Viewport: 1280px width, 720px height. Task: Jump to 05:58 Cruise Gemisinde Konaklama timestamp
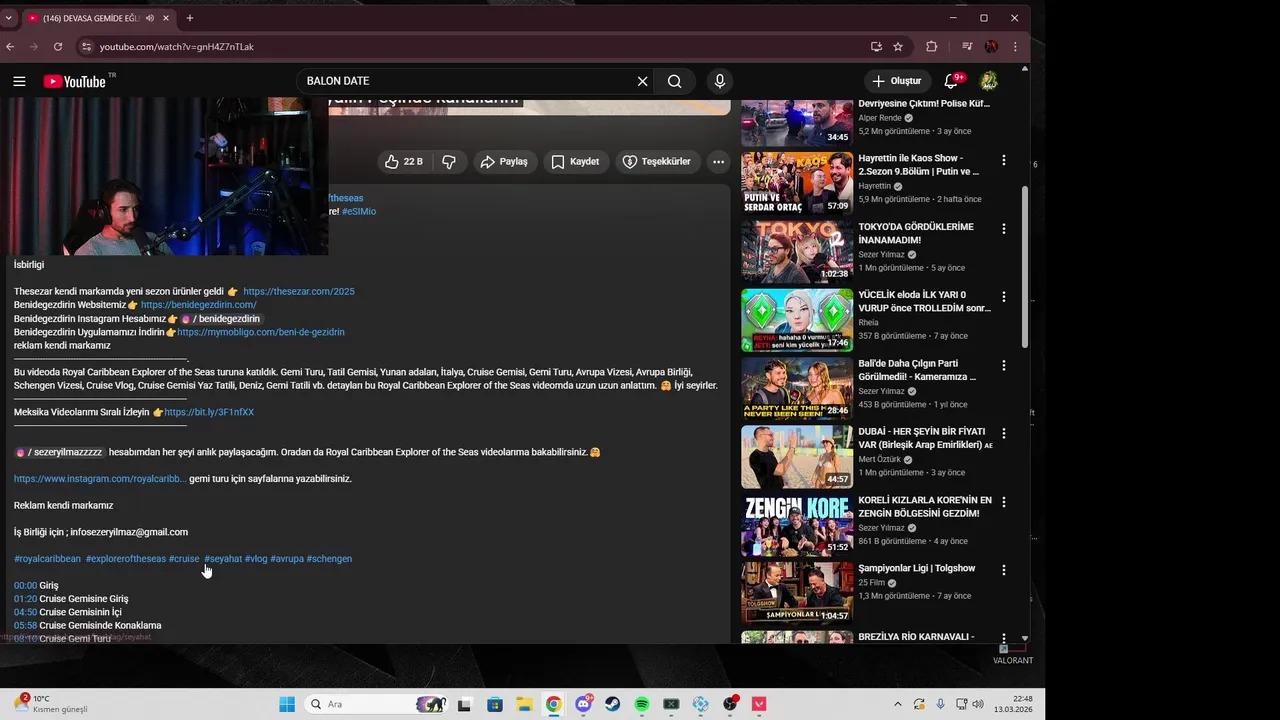[25, 626]
